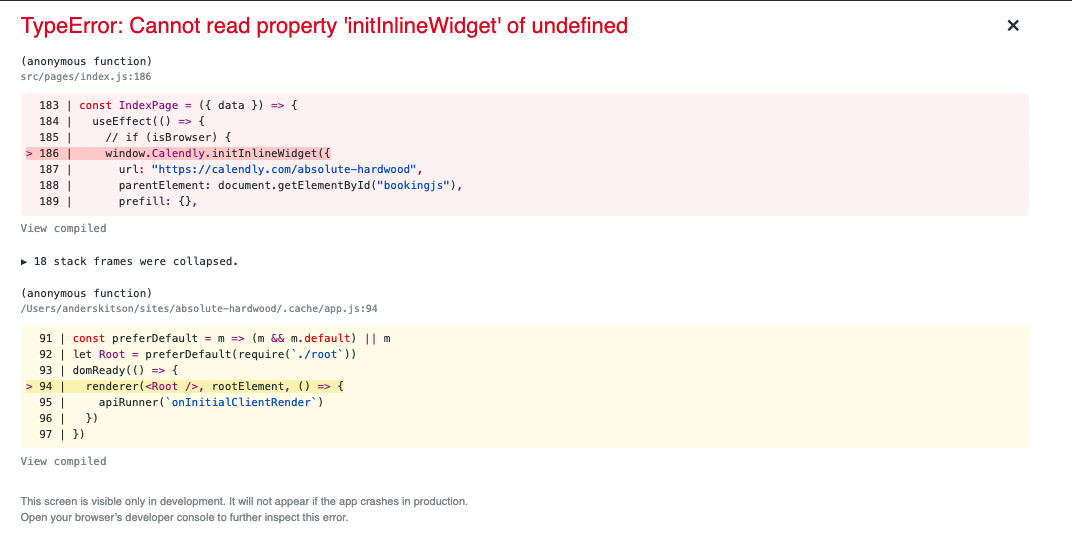
Task: Select the second (anonymous function) frame label
Action: click(86, 293)
